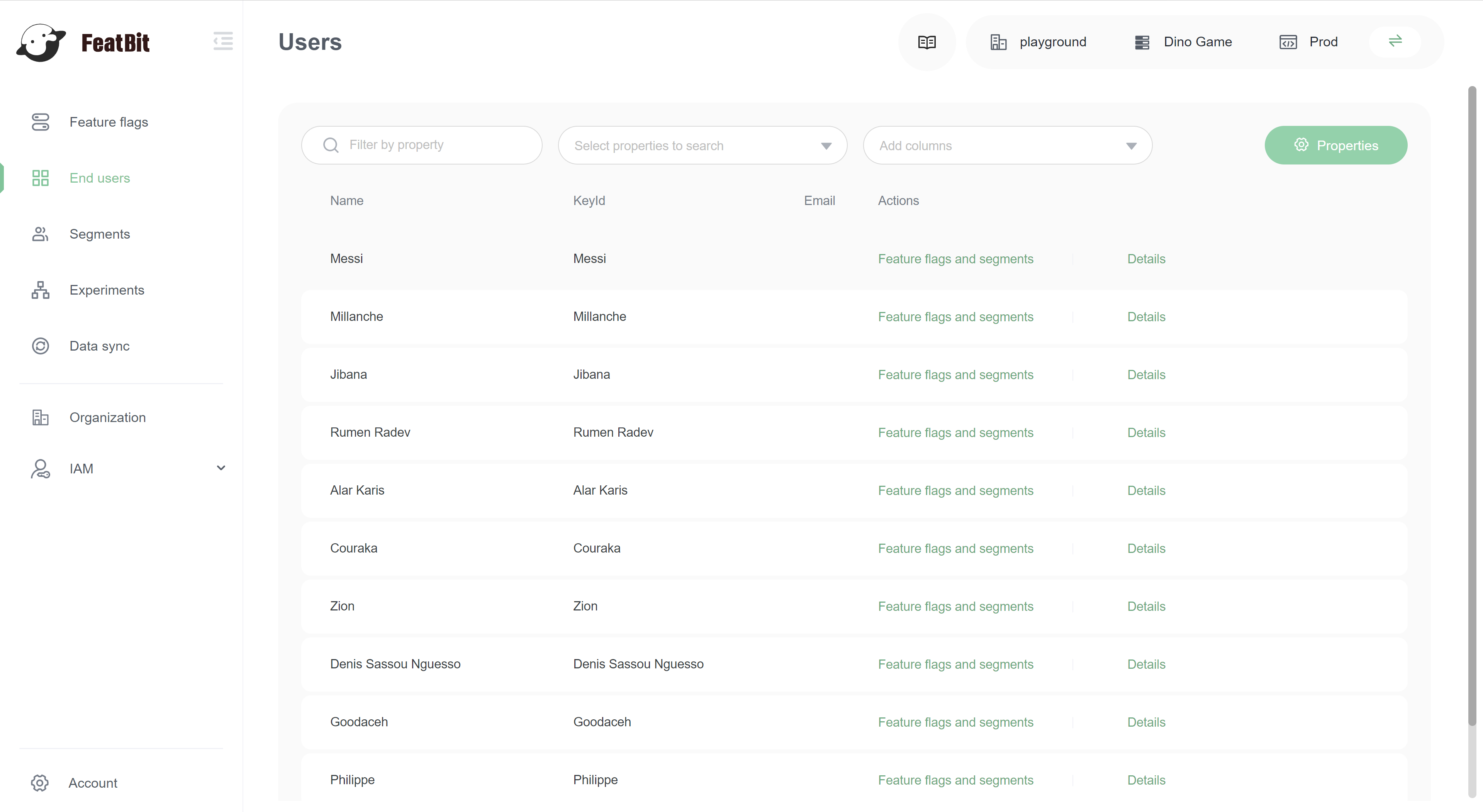Click the FeatBit bird logo
Screen dimensions: 1483x812
tap(41, 42)
